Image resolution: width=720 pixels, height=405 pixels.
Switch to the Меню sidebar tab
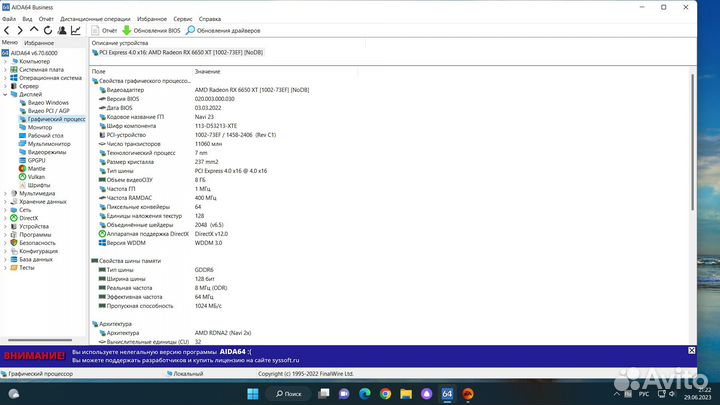point(10,42)
